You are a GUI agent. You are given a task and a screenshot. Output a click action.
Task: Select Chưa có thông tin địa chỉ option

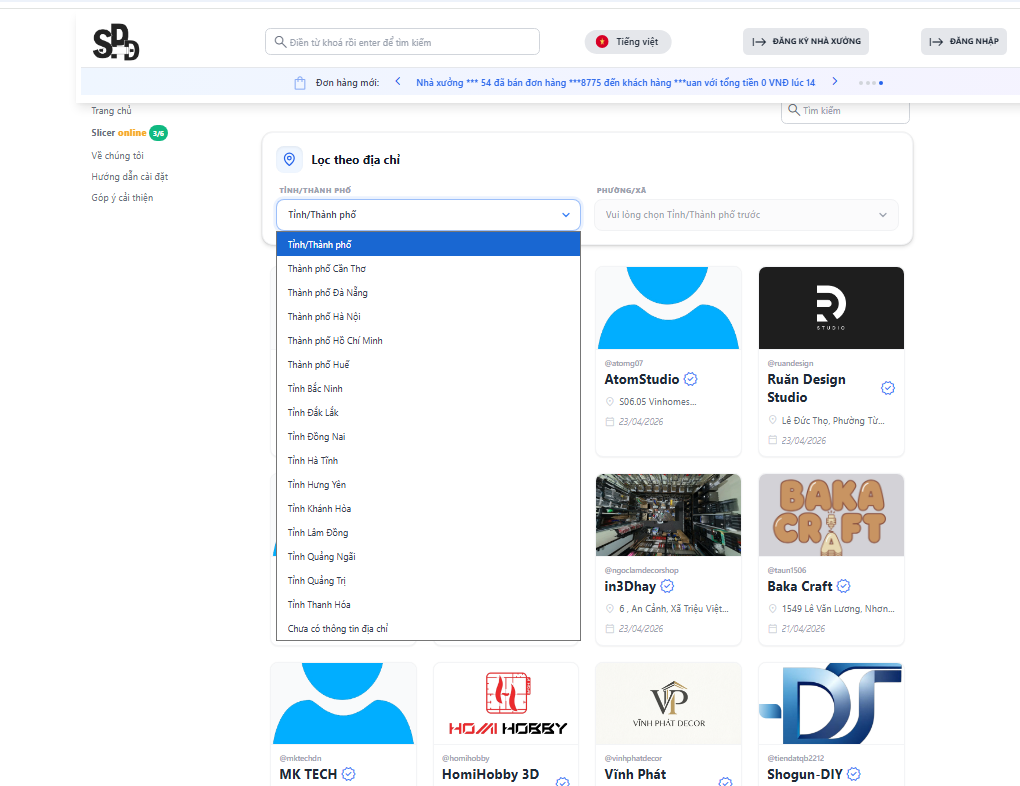[x=337, y=629]
